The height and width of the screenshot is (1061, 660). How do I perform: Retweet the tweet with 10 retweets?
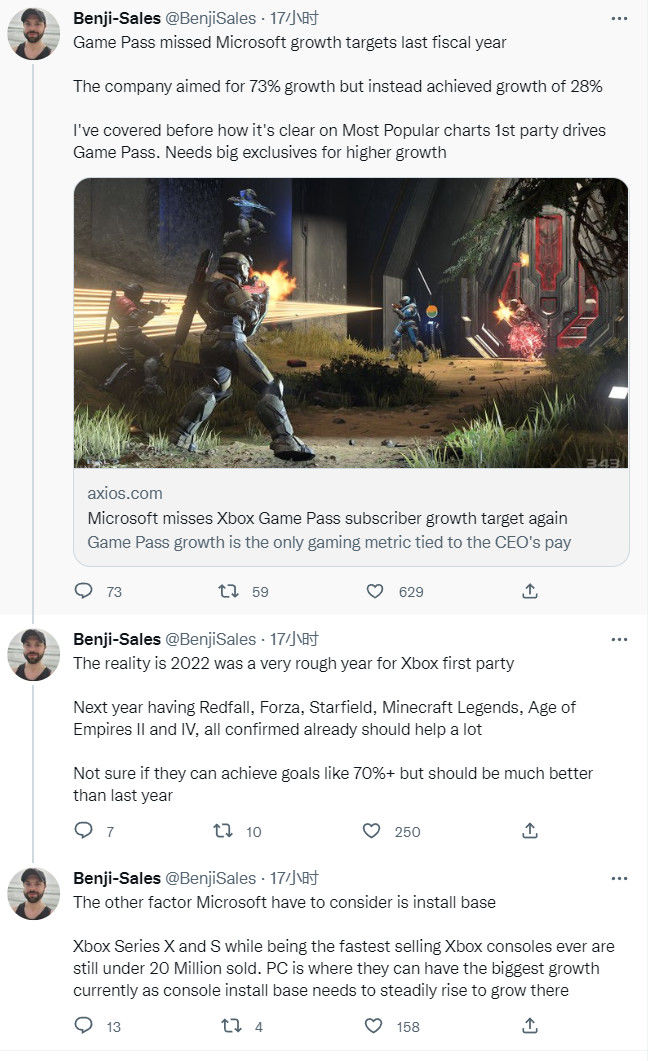(x=223, y=830)
